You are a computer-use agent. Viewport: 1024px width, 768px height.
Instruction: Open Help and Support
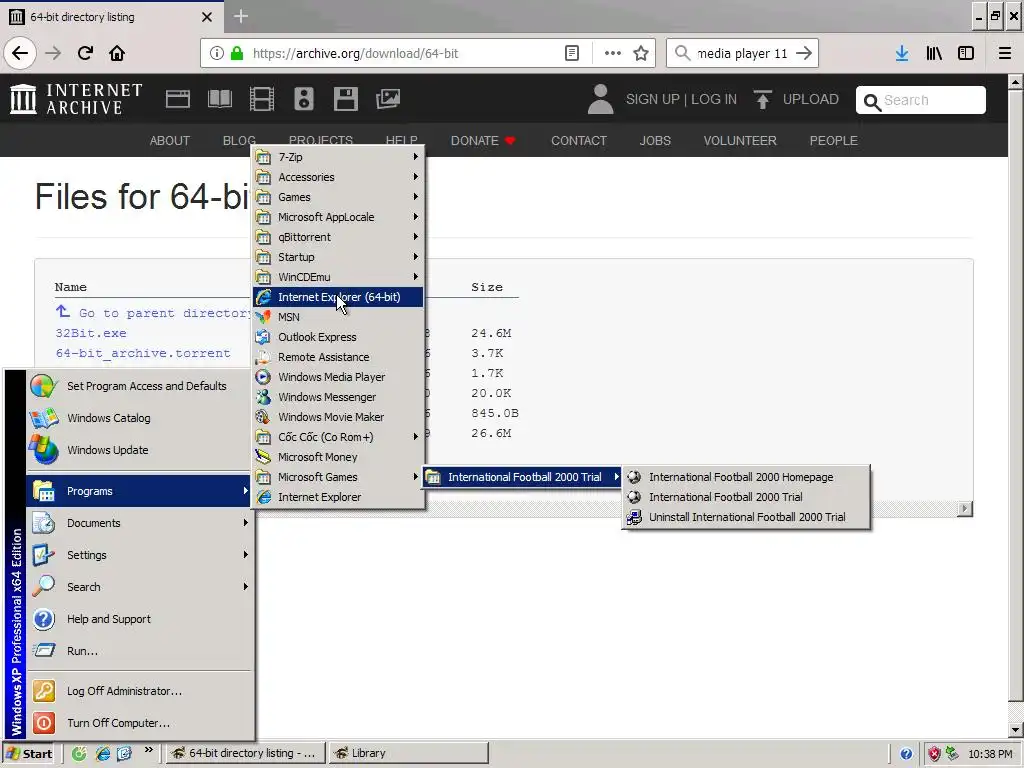point(140,619)
